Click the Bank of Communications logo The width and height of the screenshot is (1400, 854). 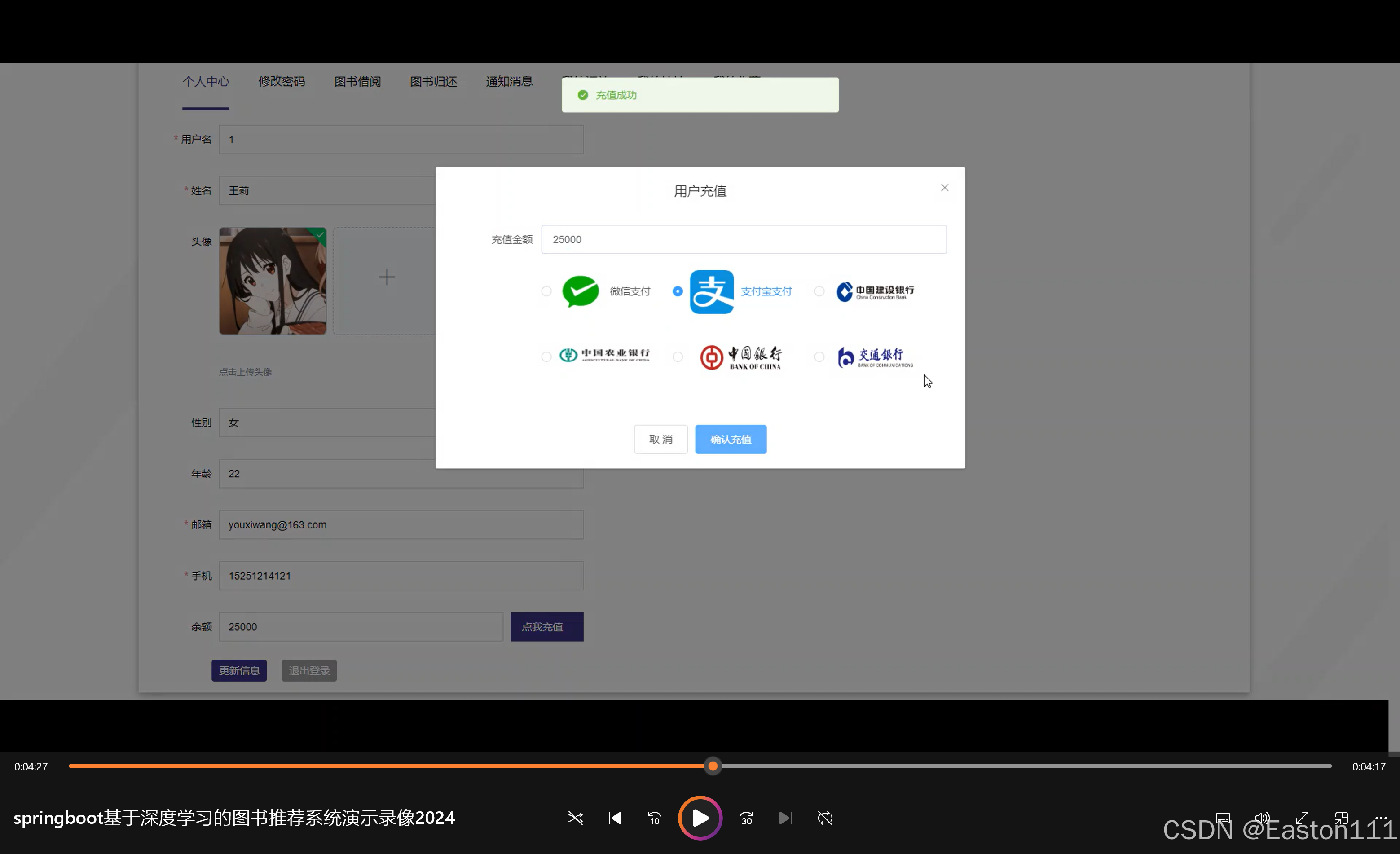click(875, 357)
